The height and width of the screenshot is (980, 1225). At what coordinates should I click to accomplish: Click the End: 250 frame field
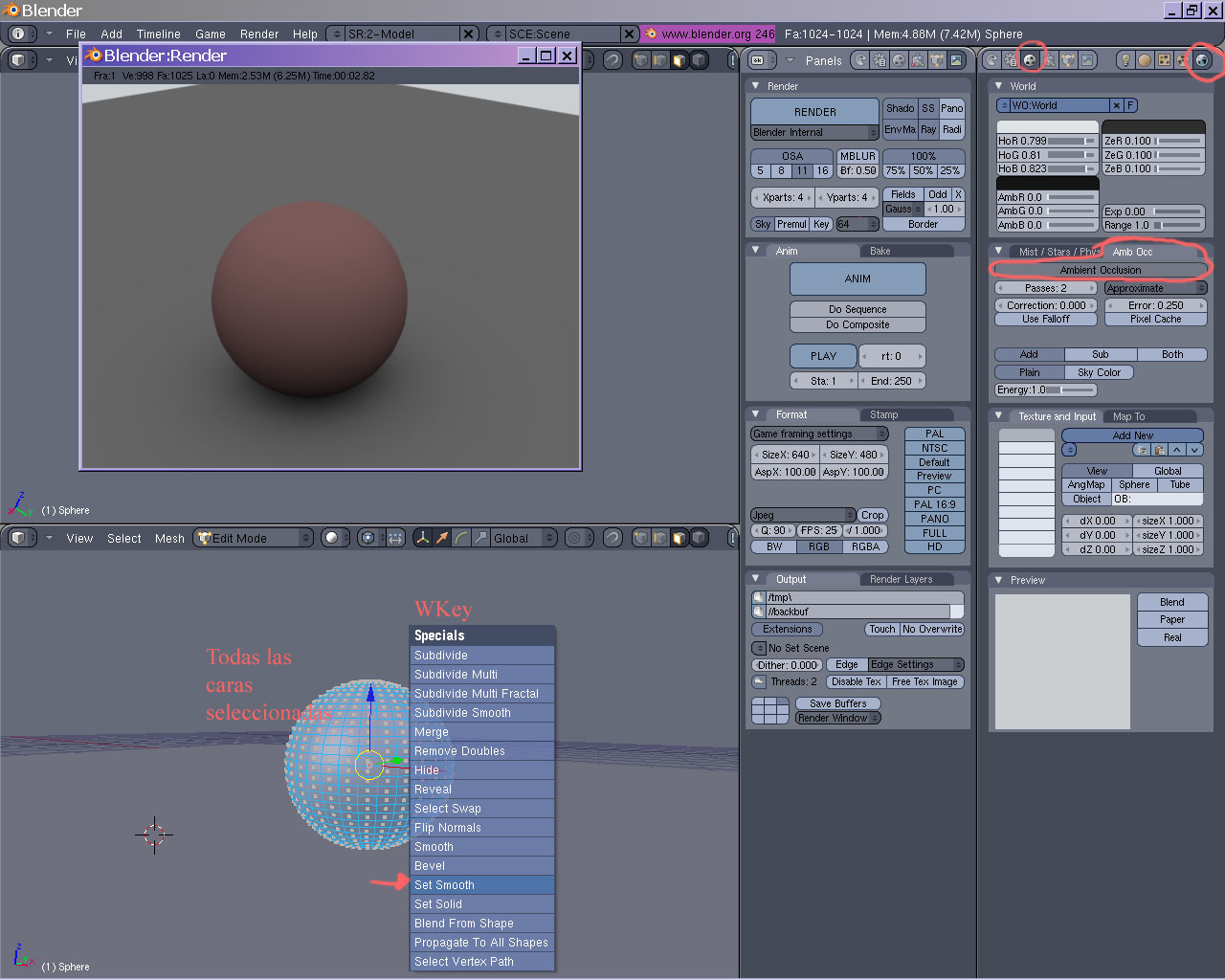(x=891, y=381)
